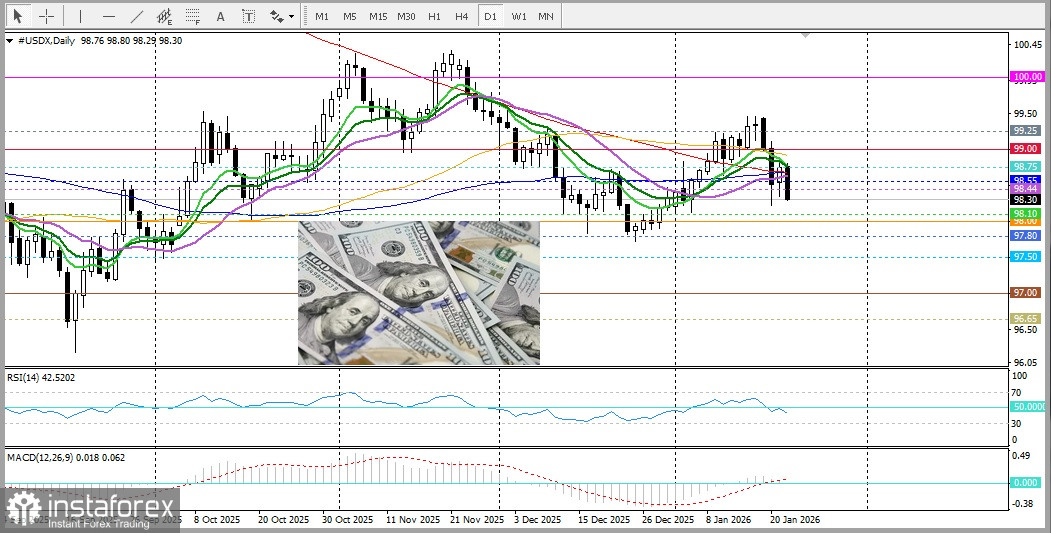The height and width of the screenshot is (533, 1051).
Task: Click the MACD(12,26,9) indicator label
Action: pos(66,458)
